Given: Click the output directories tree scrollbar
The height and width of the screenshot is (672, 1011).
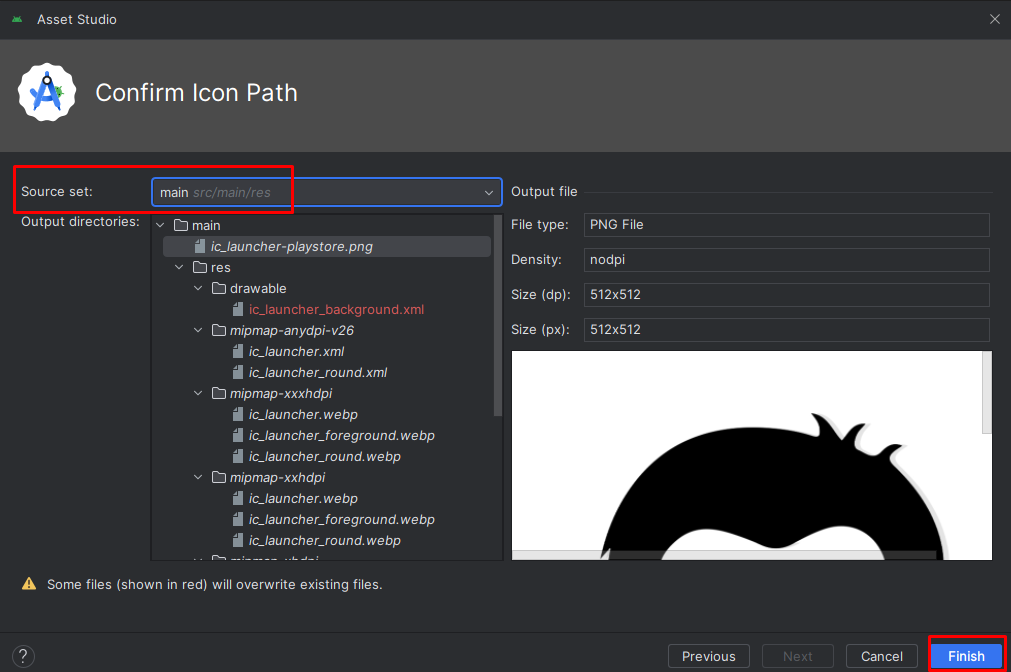Looking at the screenshot, I should 497,316.
